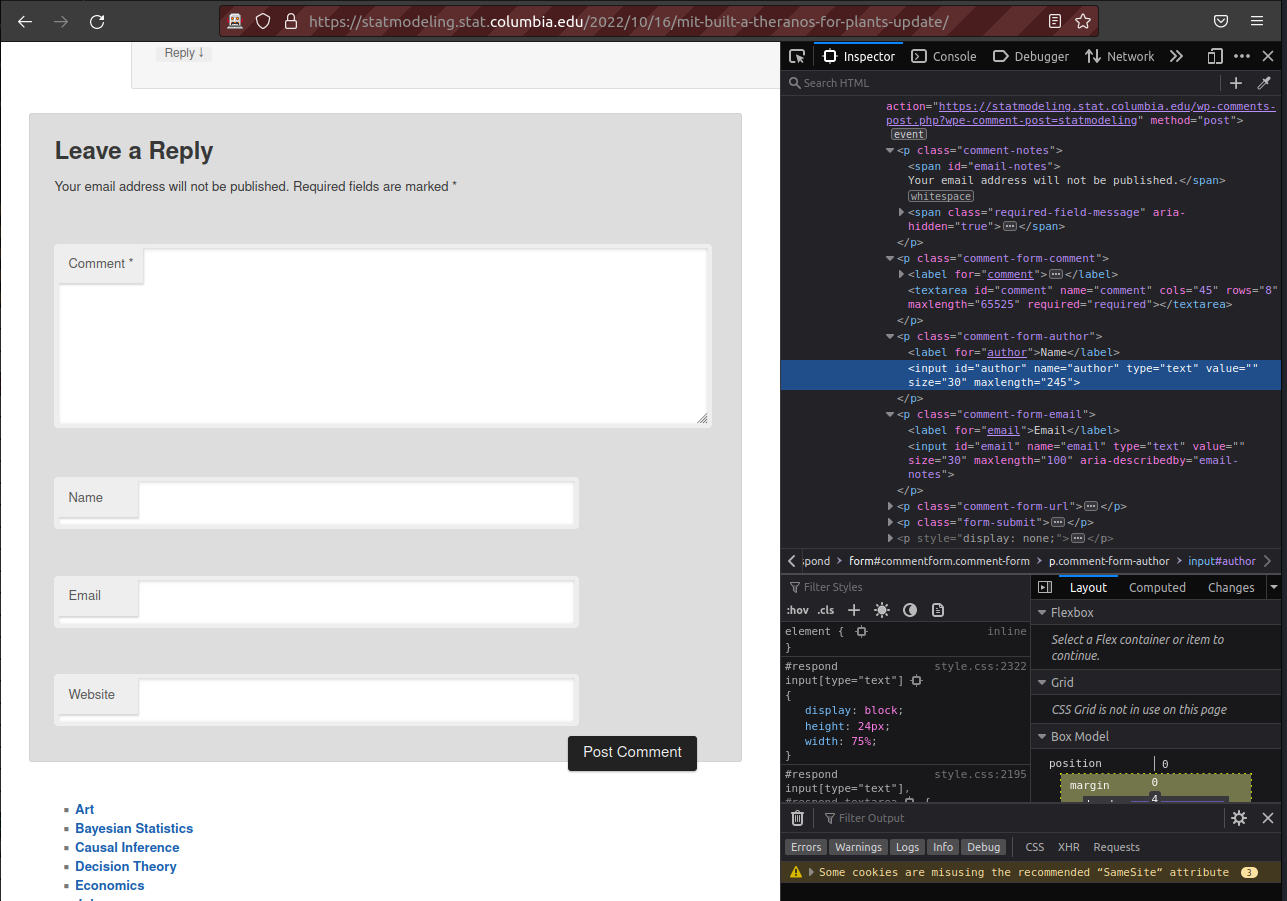Open the Bayesian Statistics category link
Screen dimensions: 1287x901
coord(134,829)
